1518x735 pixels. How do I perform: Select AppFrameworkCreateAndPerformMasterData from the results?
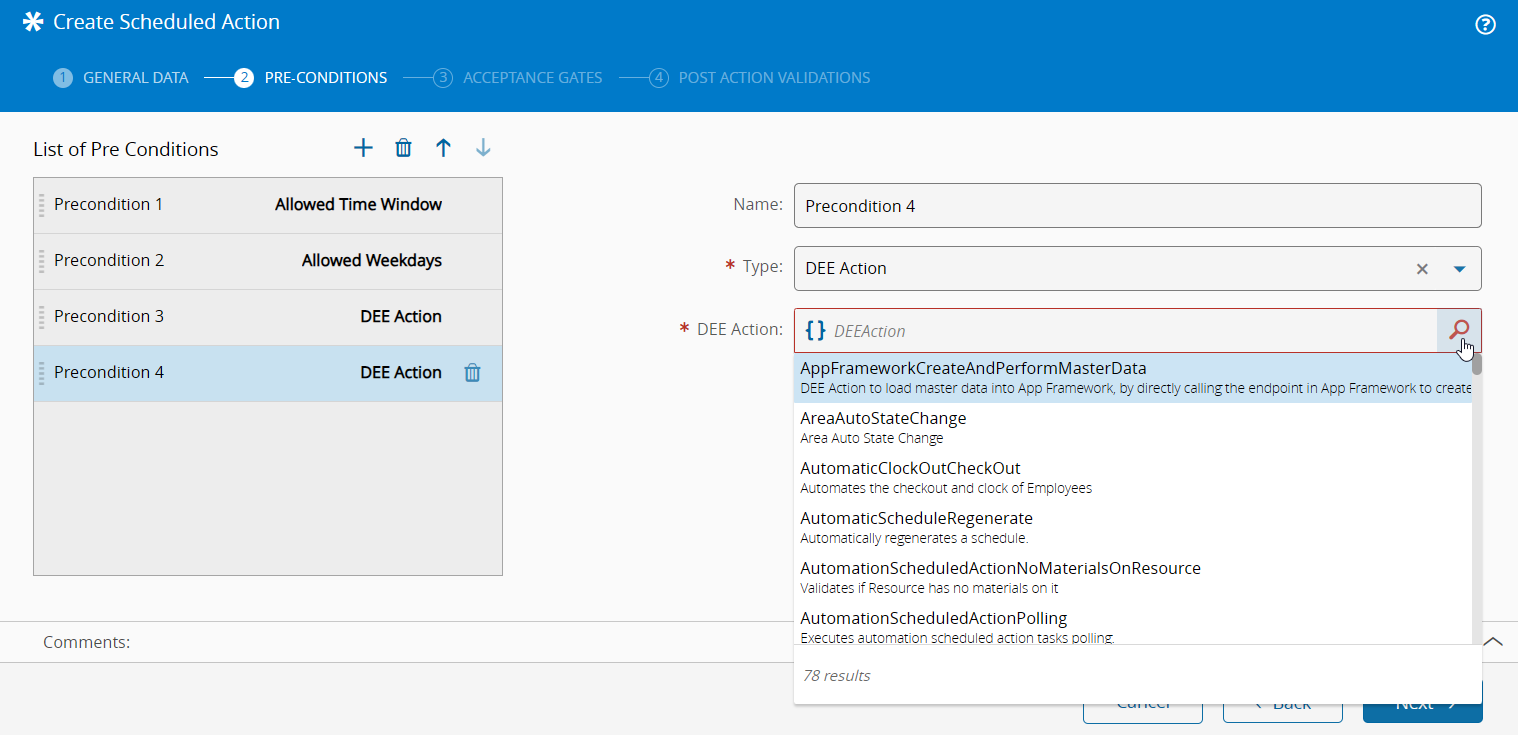[973, 369]
